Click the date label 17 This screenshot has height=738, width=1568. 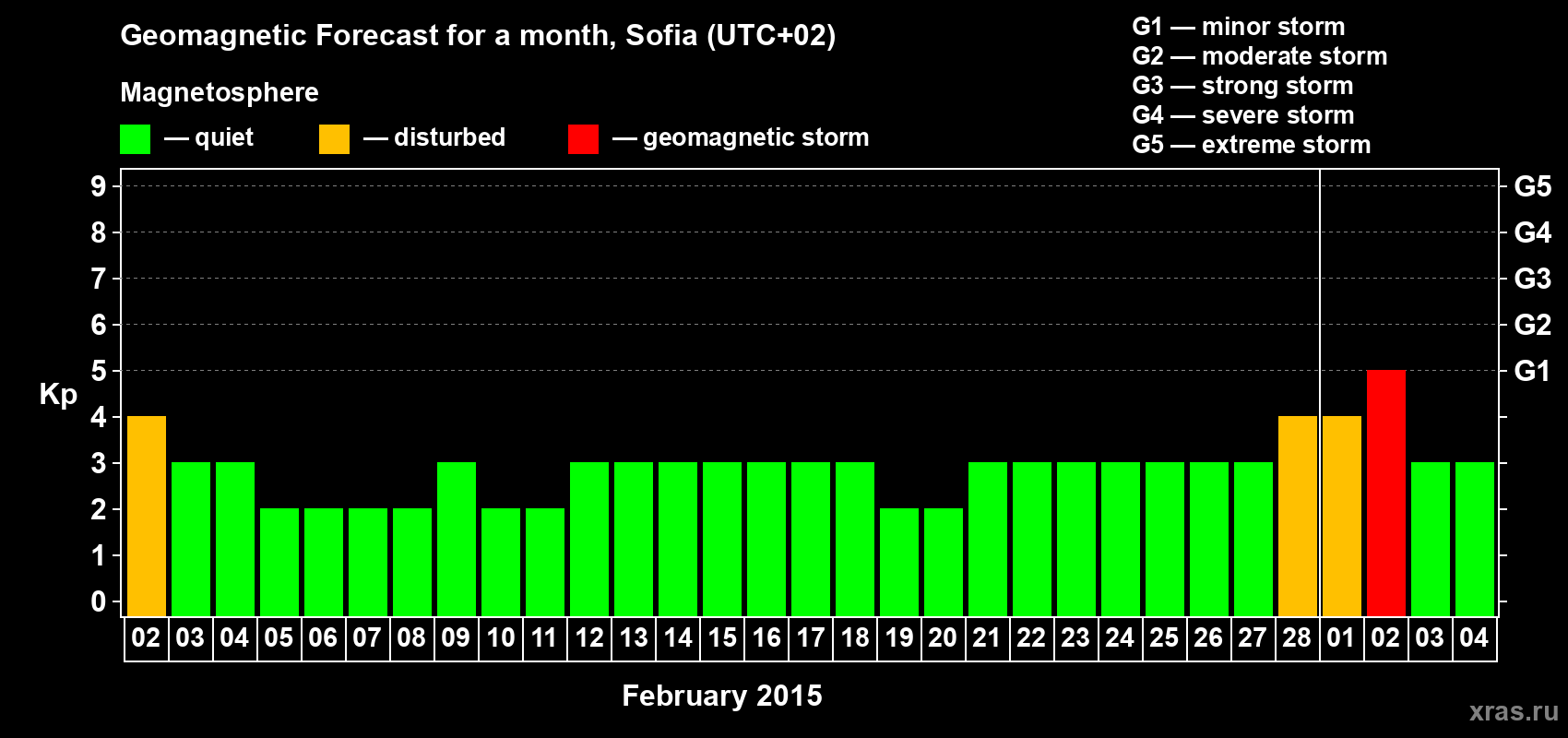pos(810,638)
